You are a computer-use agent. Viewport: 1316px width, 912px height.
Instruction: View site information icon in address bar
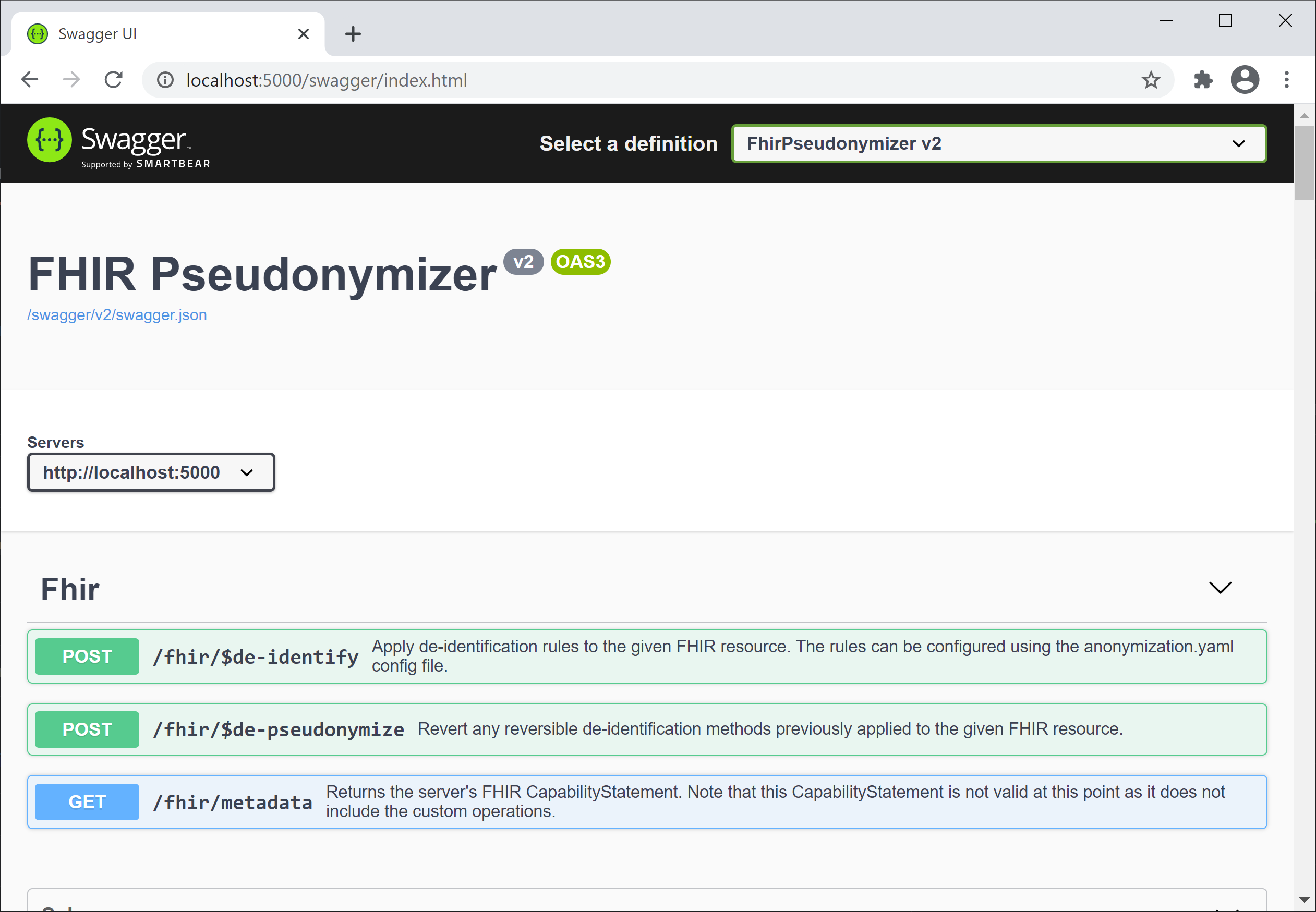point(165,80)
